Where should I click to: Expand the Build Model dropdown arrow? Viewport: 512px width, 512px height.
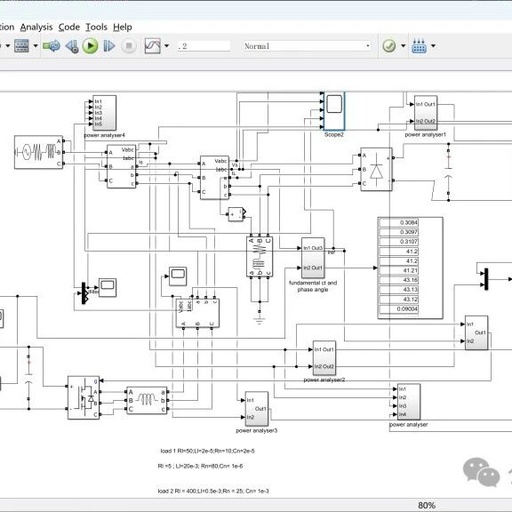tap(433, 46)
